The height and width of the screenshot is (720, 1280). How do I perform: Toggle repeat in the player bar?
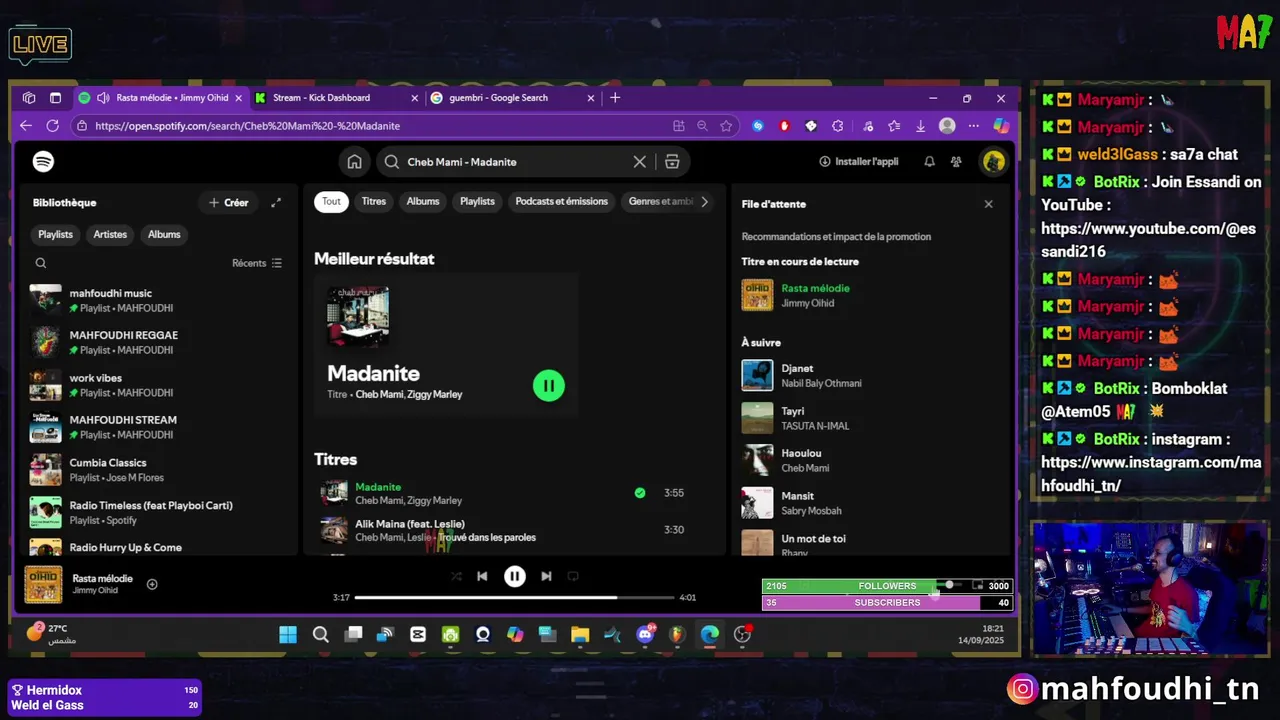573,576
